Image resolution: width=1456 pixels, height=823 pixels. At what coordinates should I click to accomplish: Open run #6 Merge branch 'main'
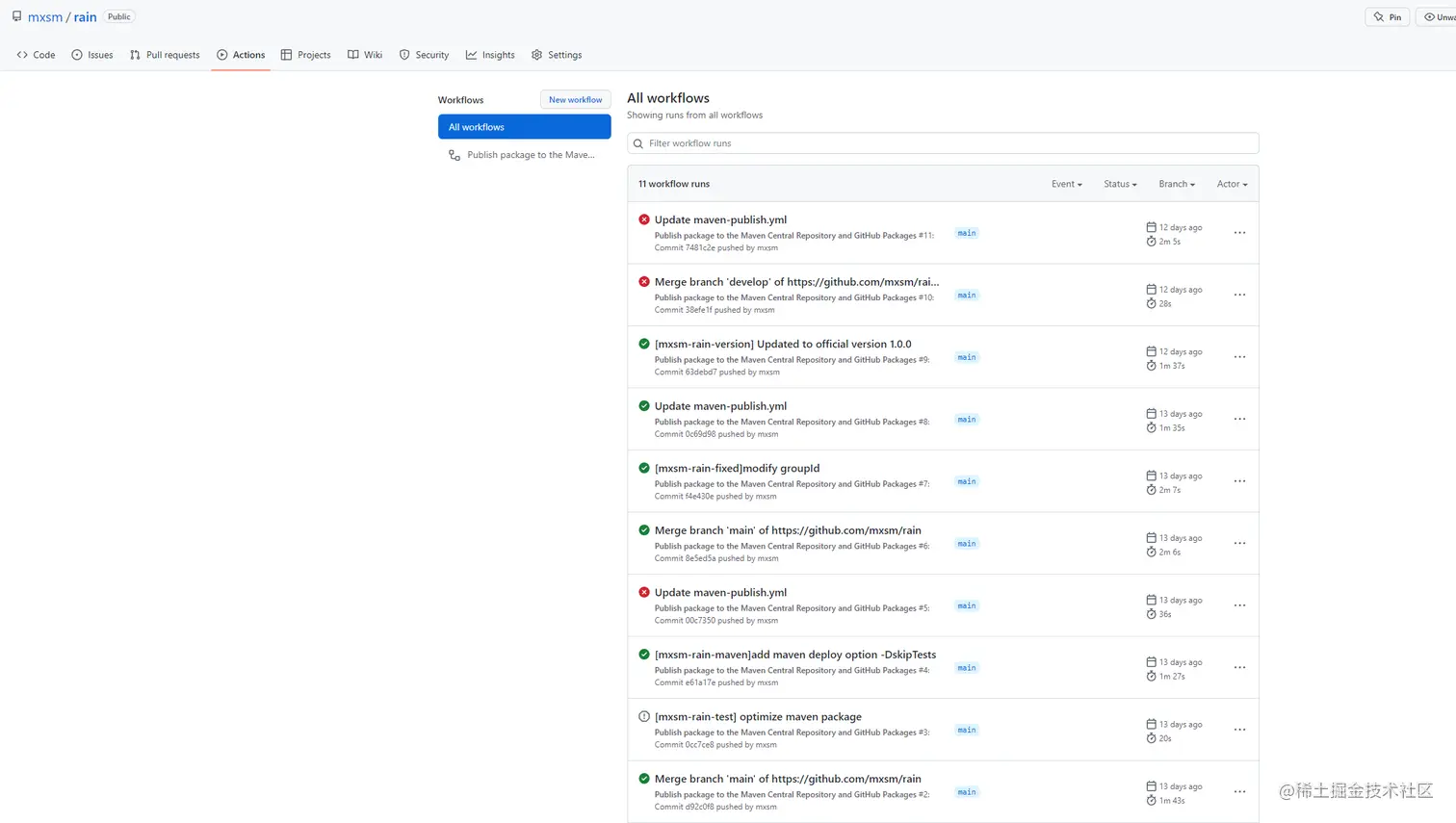coord(788,530)
